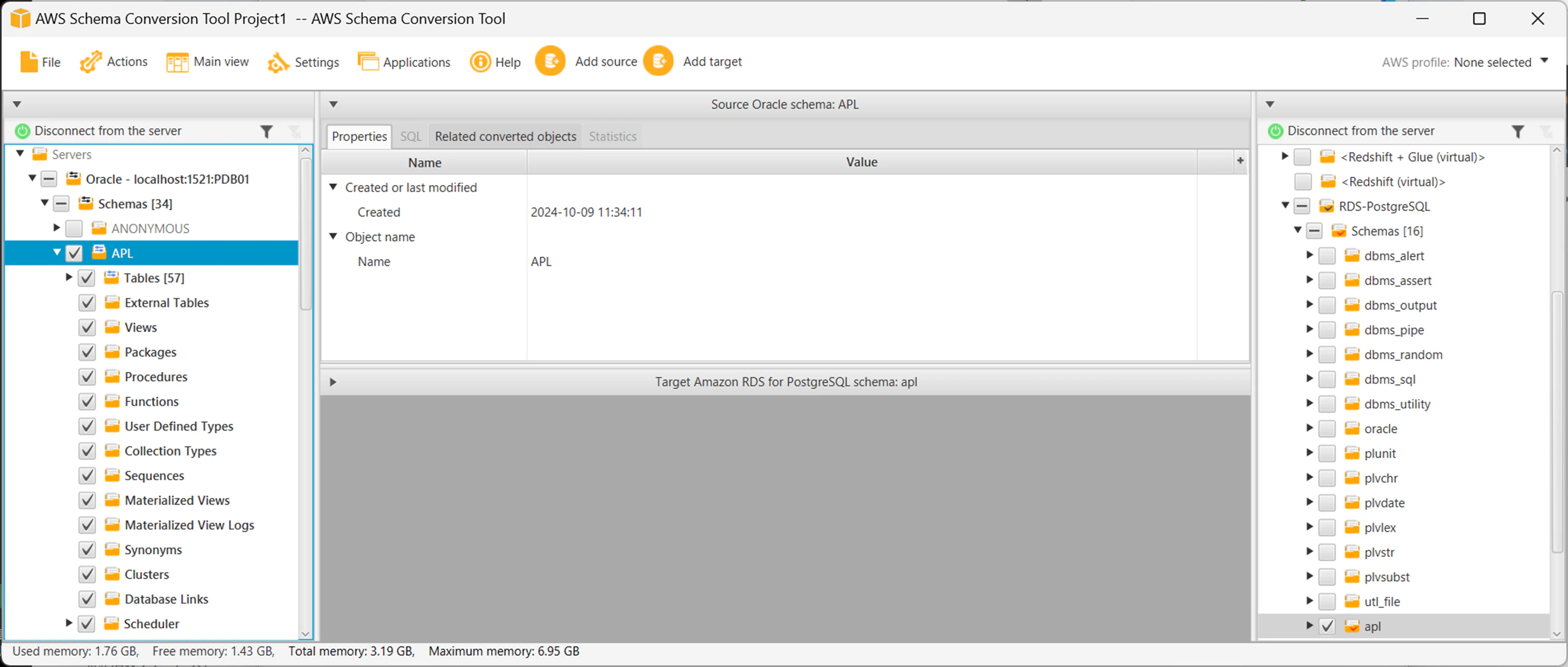The height and width of the screenshot is (667, 1568).
Task: Click Add target button label
Action: [712, 62]
